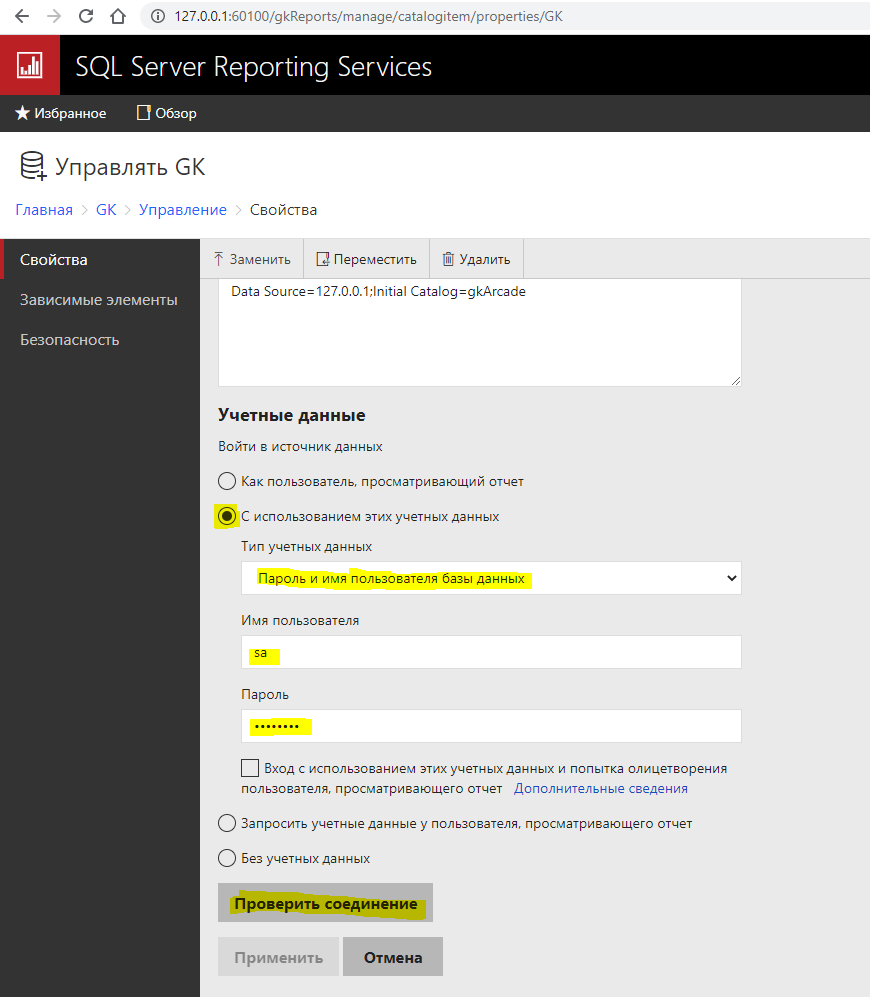
Task: Go to the browser home page icon
Action: point(118,16)
